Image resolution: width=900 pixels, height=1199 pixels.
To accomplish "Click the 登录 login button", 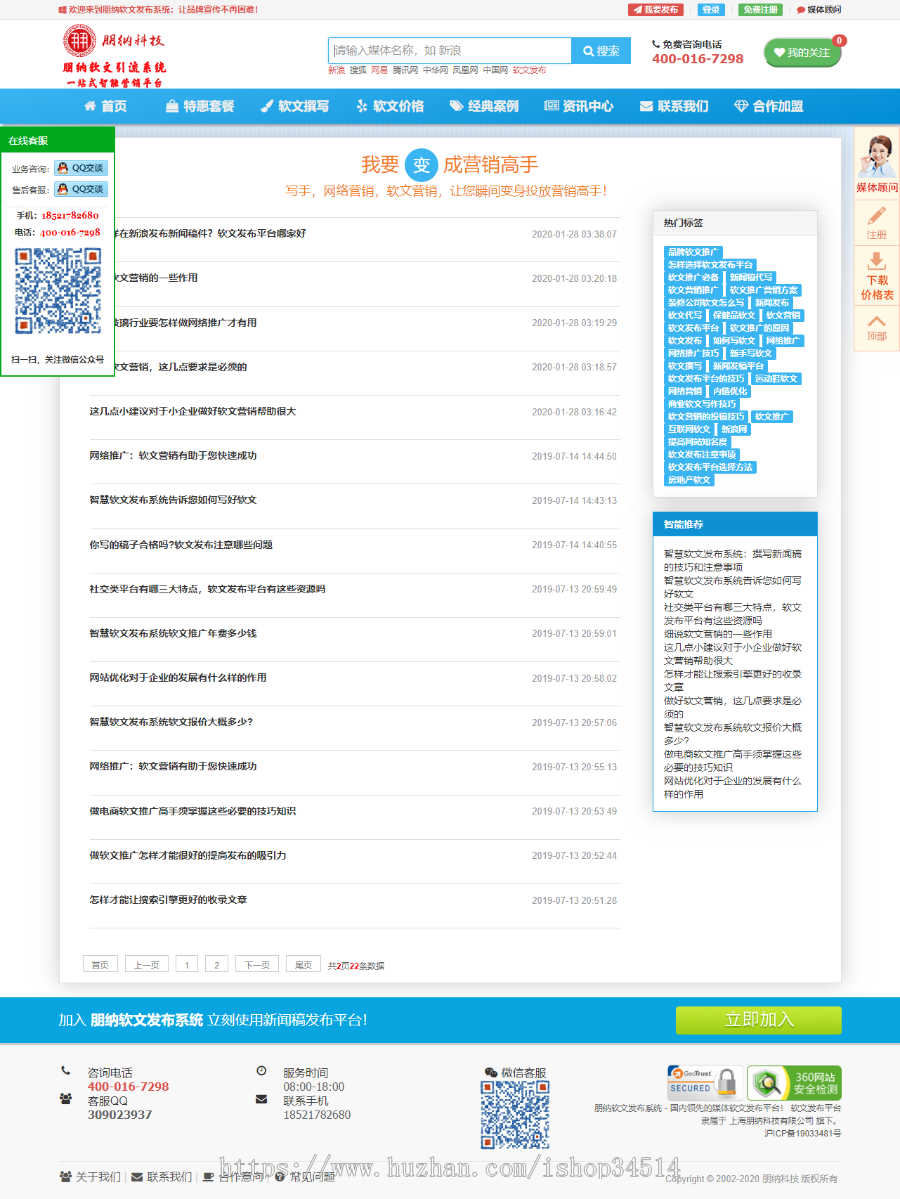I will 710,10.
